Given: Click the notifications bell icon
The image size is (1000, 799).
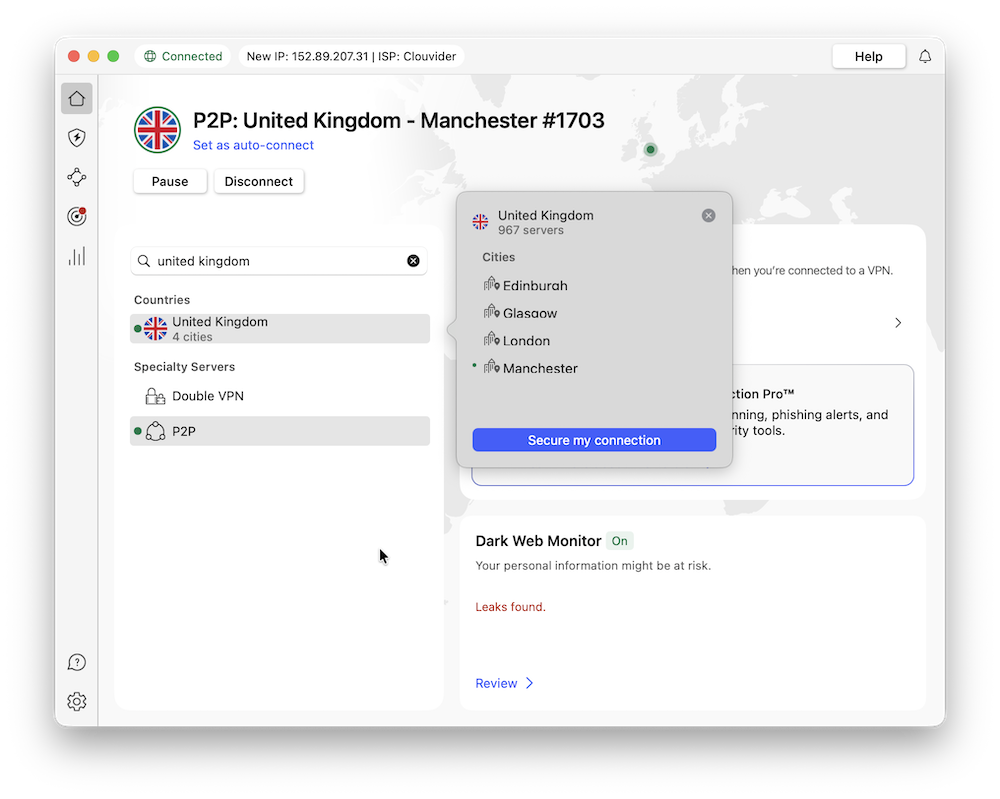Looking at the screenshot, I should (925, 57).
